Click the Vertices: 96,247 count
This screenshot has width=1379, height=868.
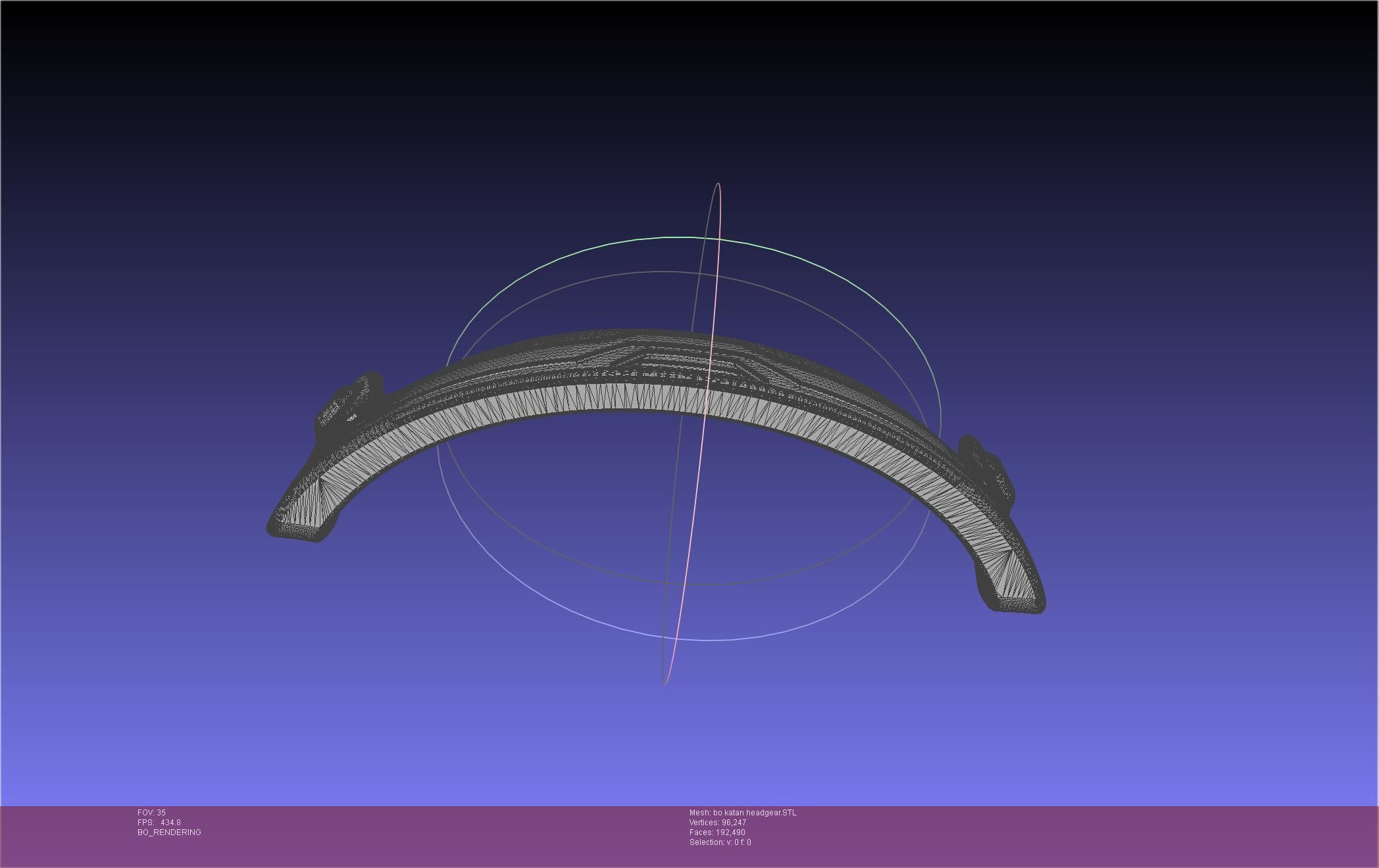pyautogui.click(x=717, y=823)
